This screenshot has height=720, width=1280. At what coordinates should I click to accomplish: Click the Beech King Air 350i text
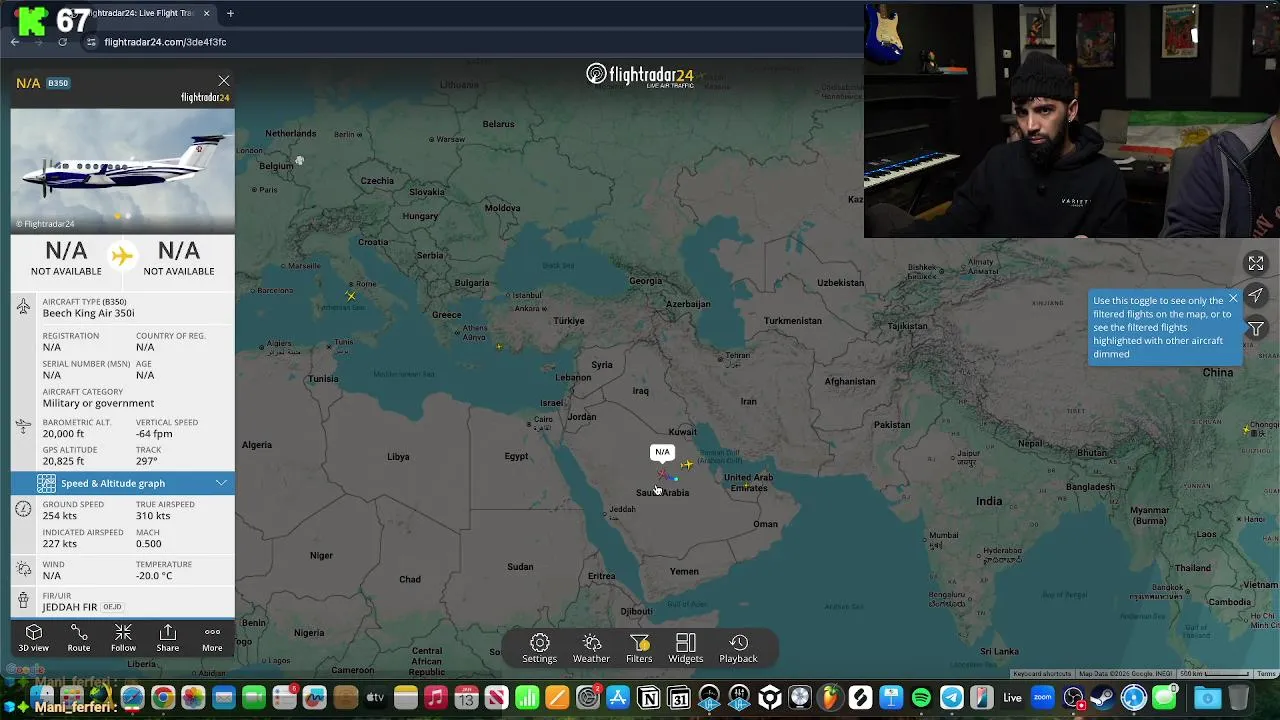click(x=88, y=313)
